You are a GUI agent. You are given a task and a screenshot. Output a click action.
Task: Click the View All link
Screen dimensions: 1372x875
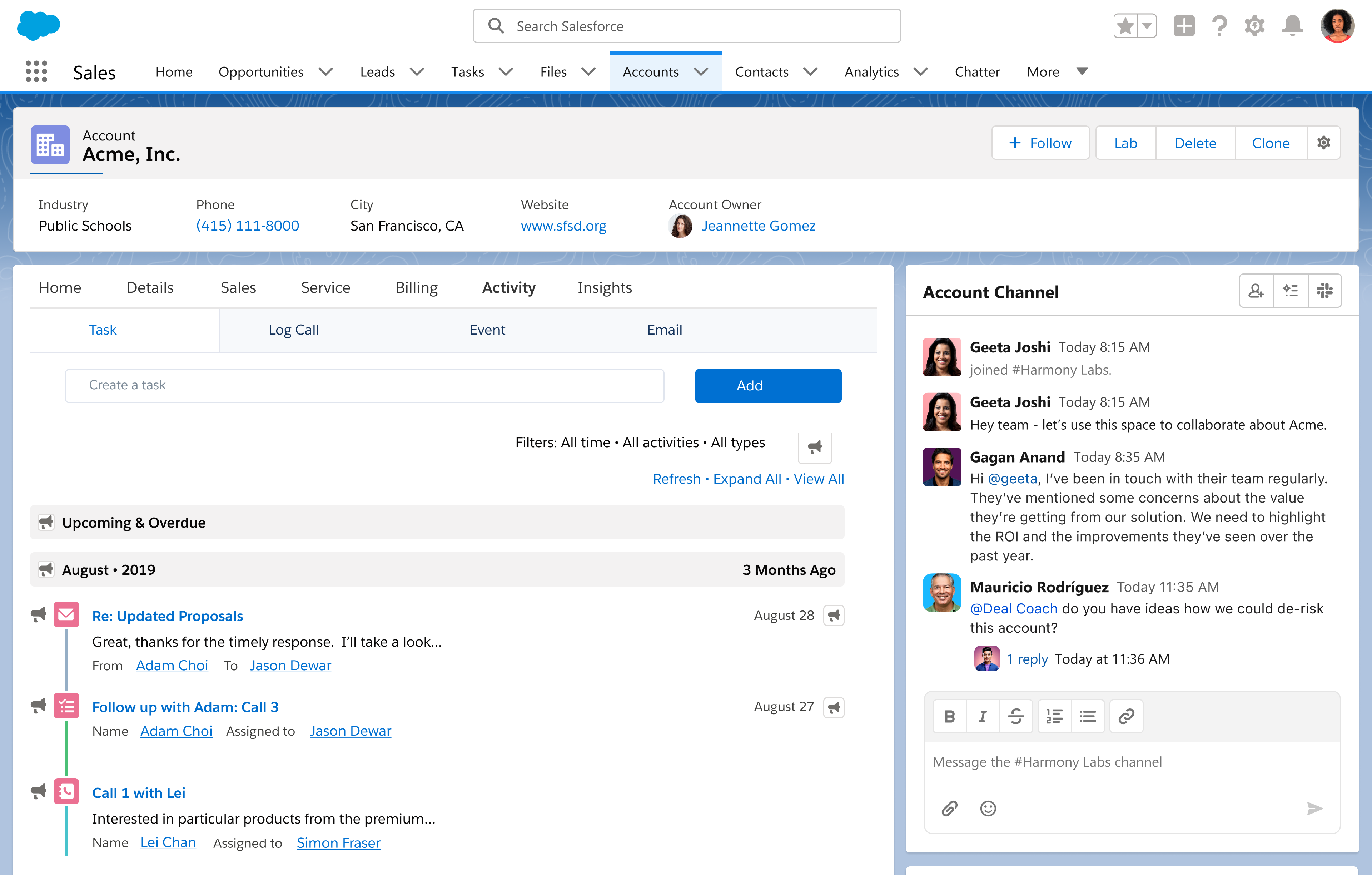pos(819,479)
